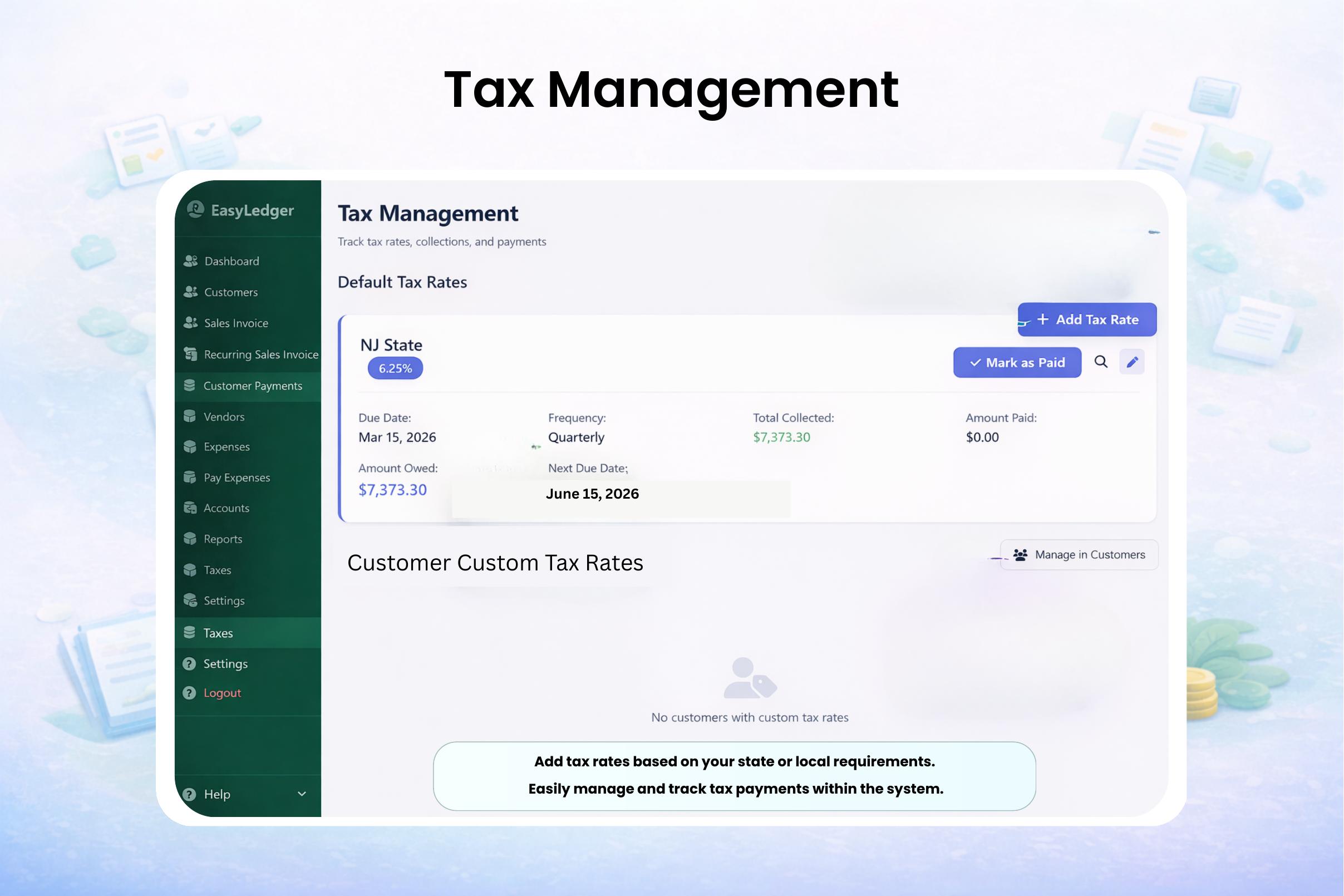Edit NJ State tax rate with pencil icon
Screen dimensions: 1344x896
[1132, 362]
